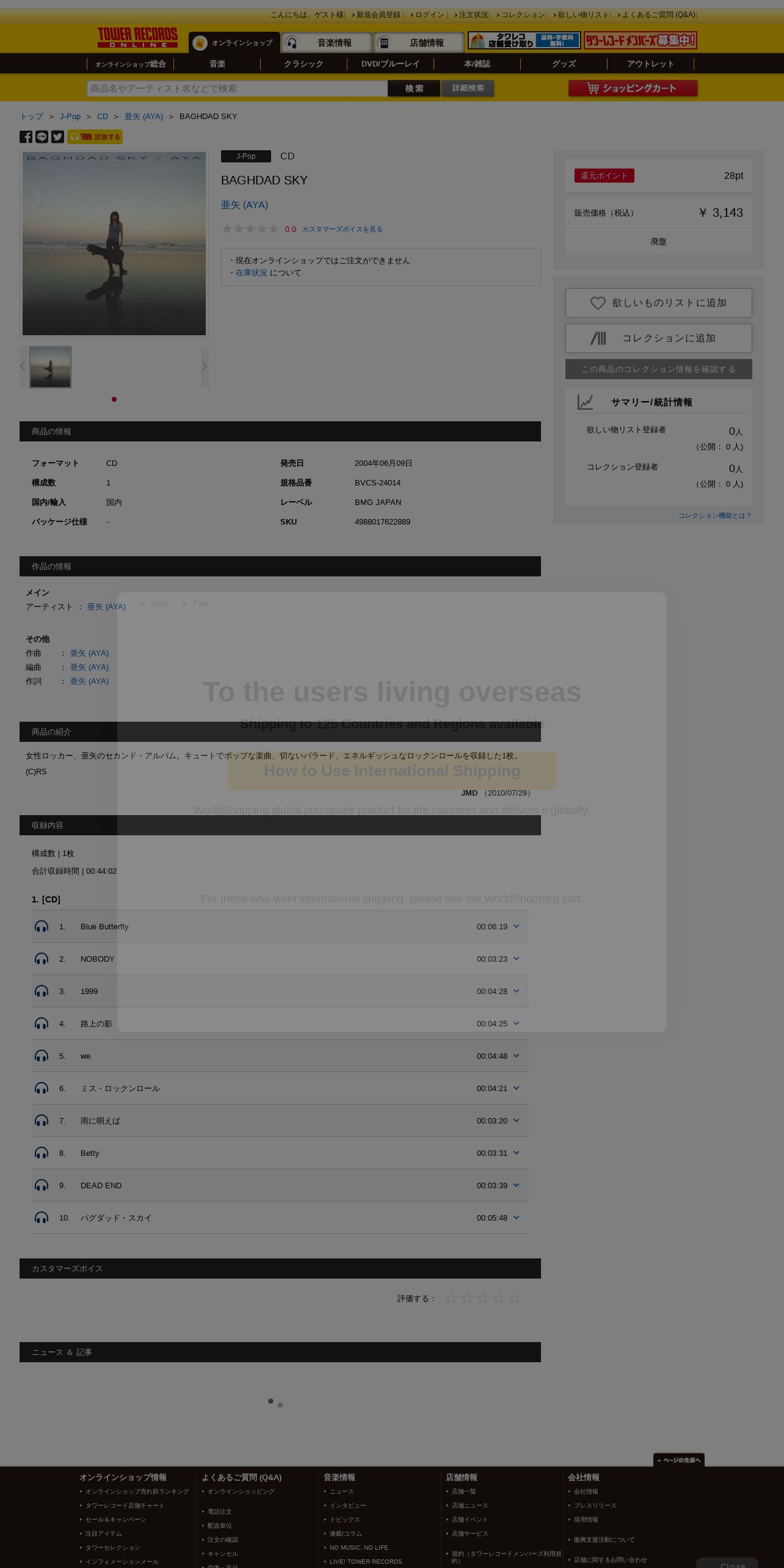Switch to 音楽情報 tab

327,43
